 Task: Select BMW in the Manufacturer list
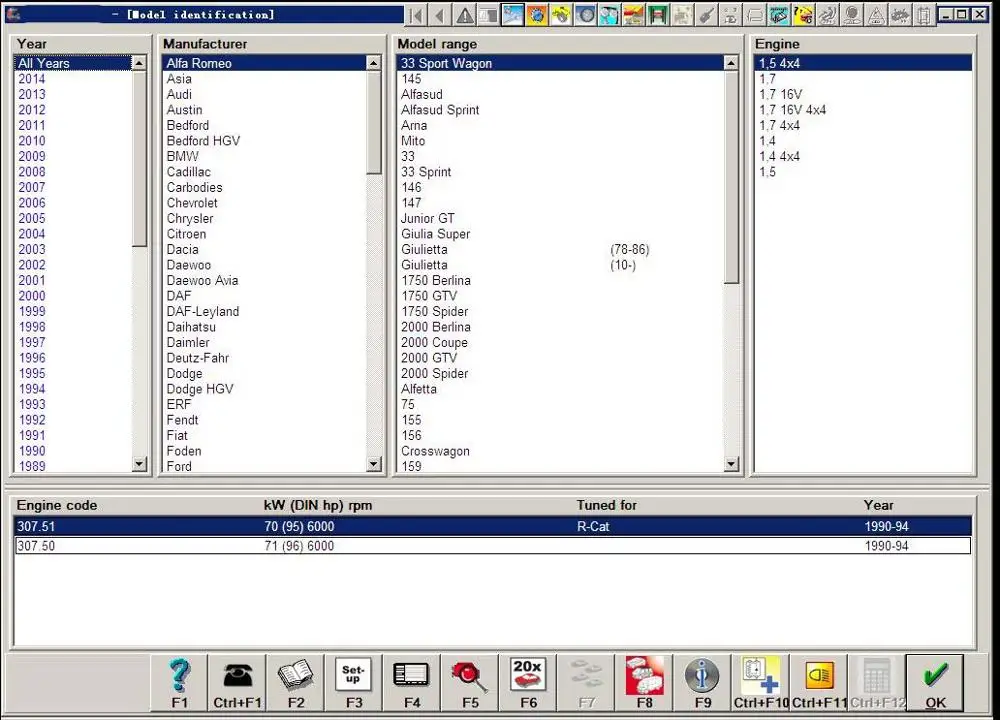(183, 157)
